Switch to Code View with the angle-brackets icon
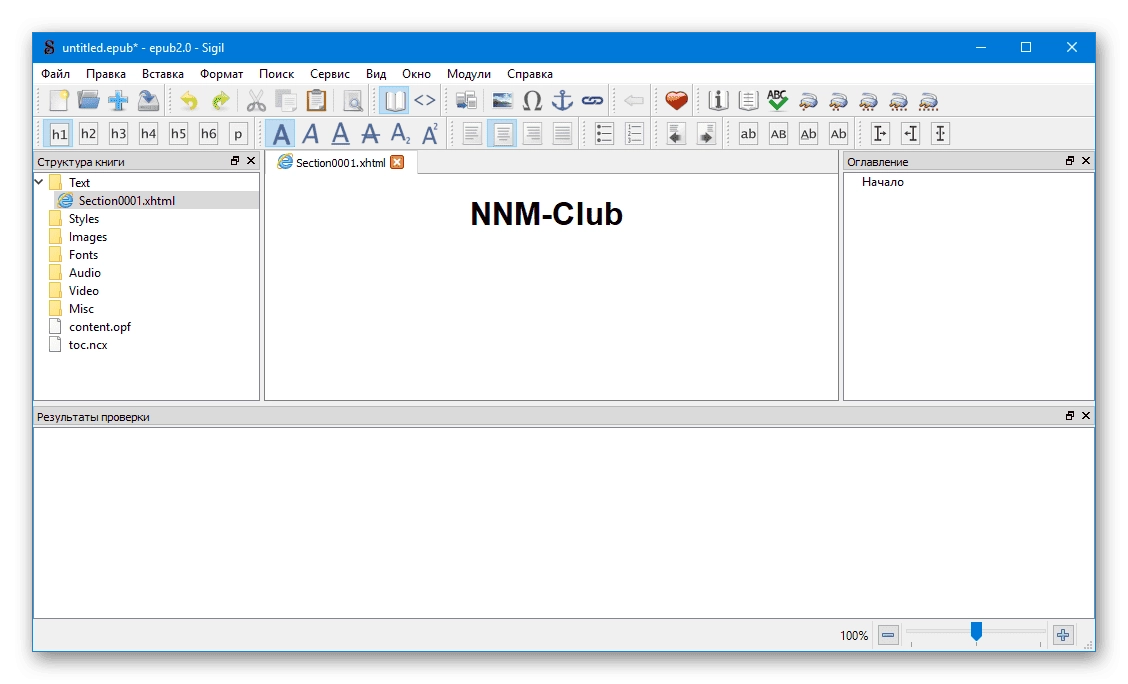1128x684 pixels. tap(424, 101)
